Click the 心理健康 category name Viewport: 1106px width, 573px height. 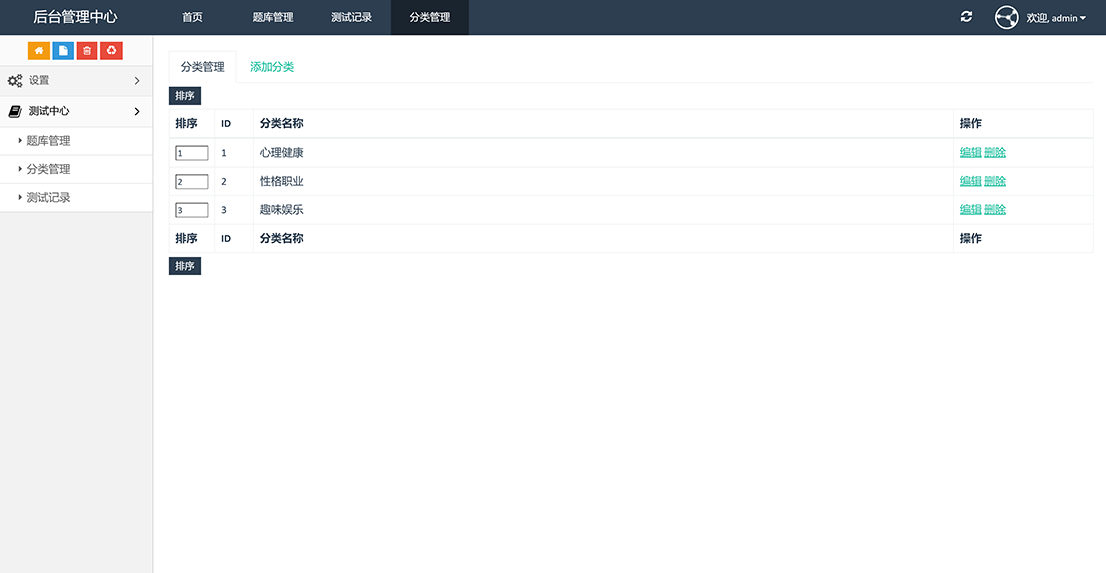coord(281,152)
